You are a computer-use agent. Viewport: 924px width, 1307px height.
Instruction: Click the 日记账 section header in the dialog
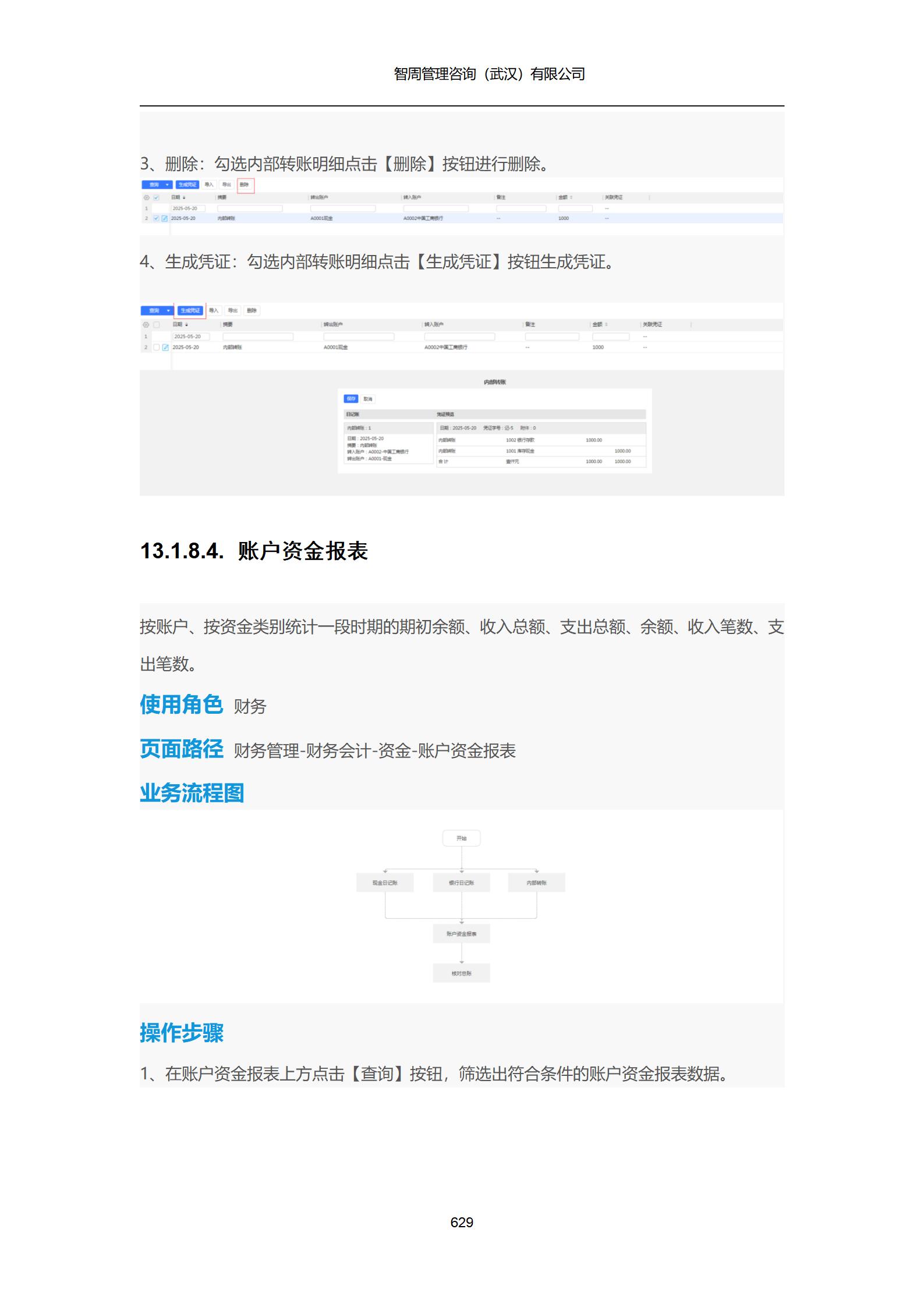point(353,415)
